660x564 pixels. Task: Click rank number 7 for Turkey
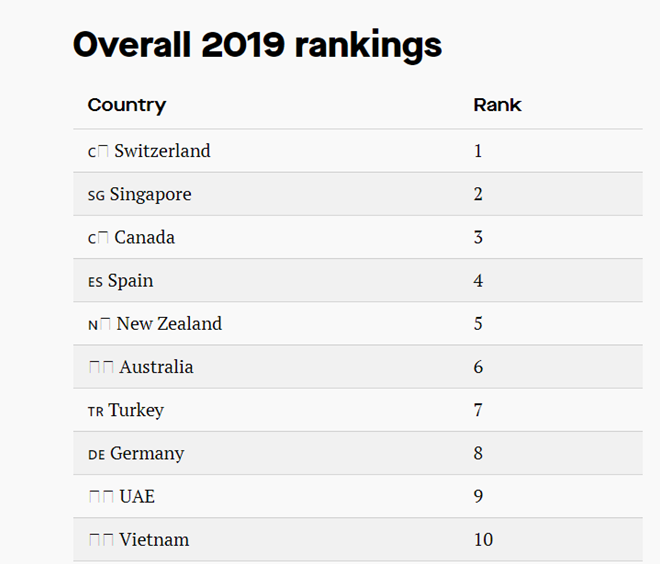(x=478, y=410)
